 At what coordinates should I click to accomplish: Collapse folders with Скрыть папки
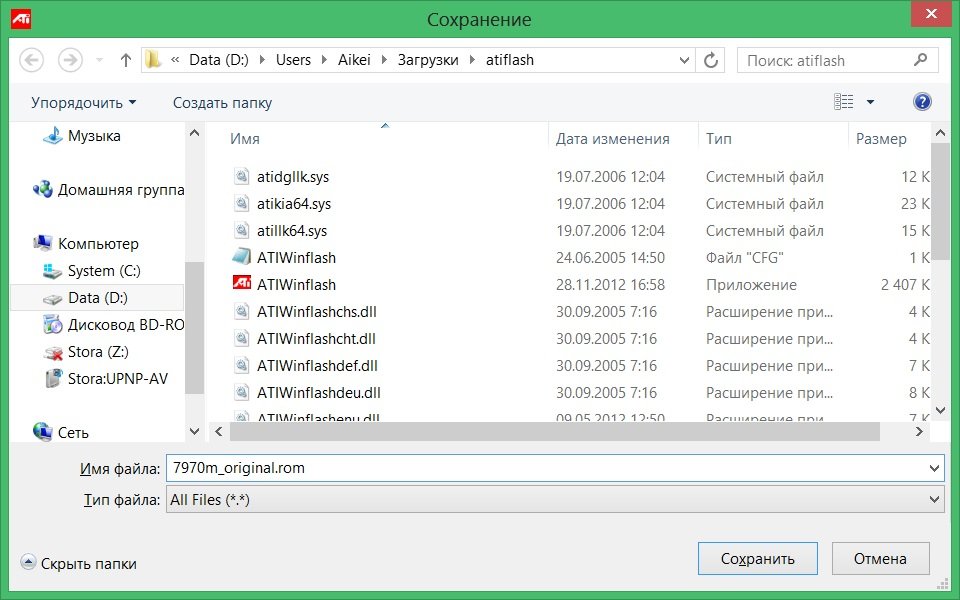pyautogui.click(x=78, y=563)
